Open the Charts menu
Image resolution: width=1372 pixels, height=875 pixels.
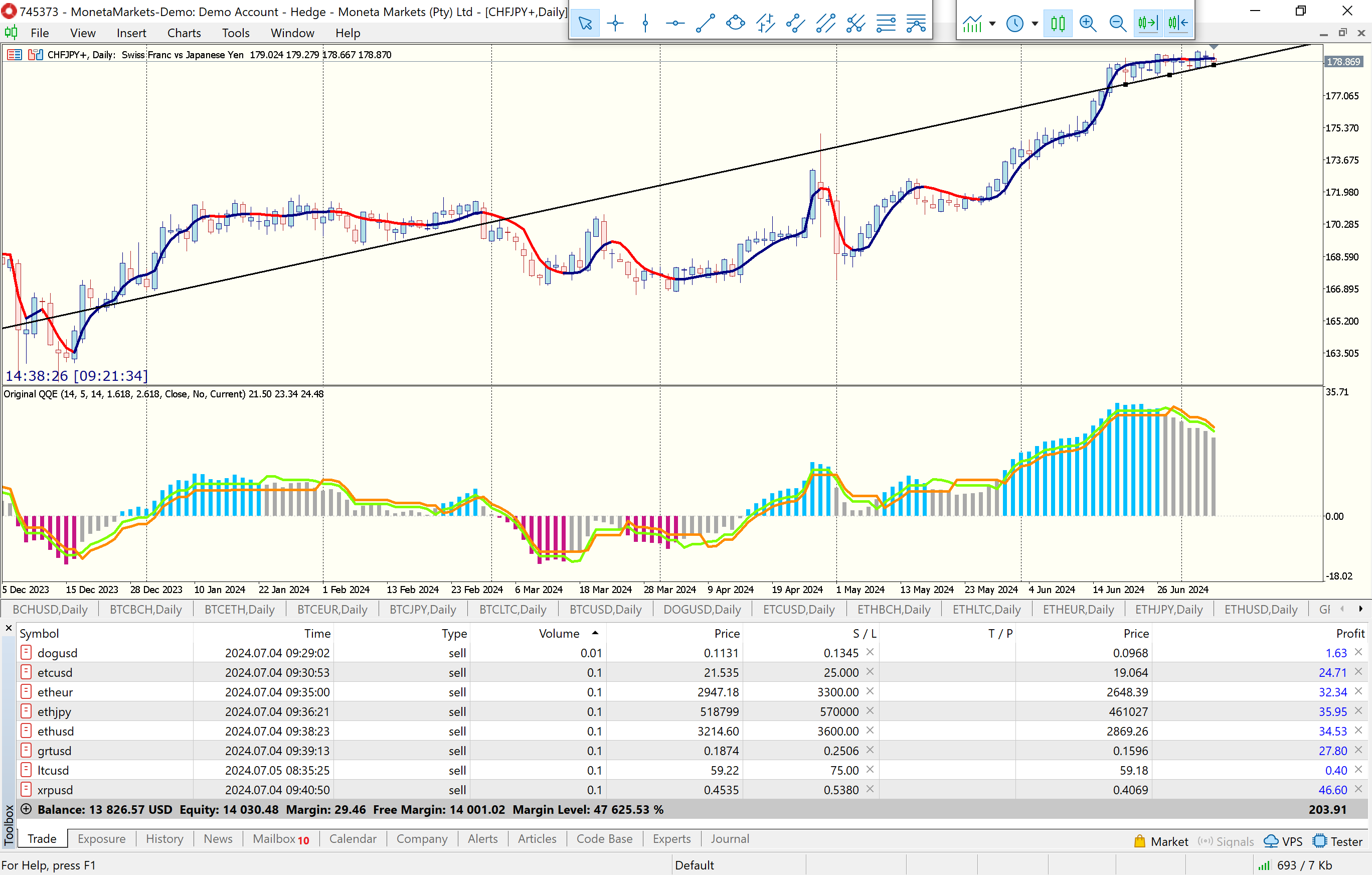(184, 33)
